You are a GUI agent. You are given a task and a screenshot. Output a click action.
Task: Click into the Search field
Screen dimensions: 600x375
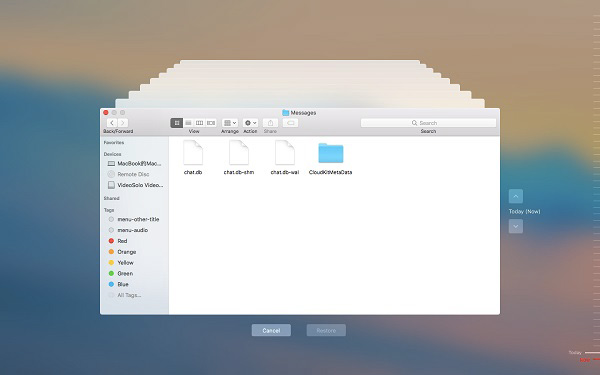coord(428,123)
